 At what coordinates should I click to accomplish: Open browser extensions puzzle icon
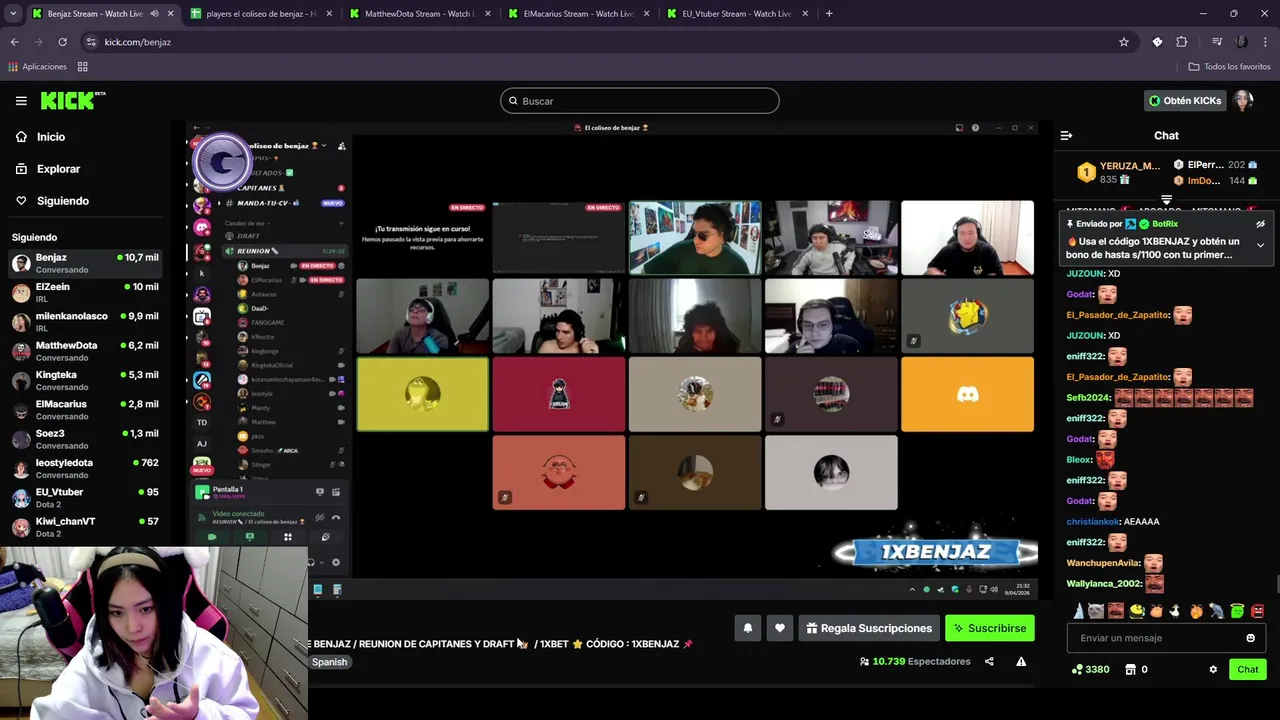click(x=1182, y=42)
